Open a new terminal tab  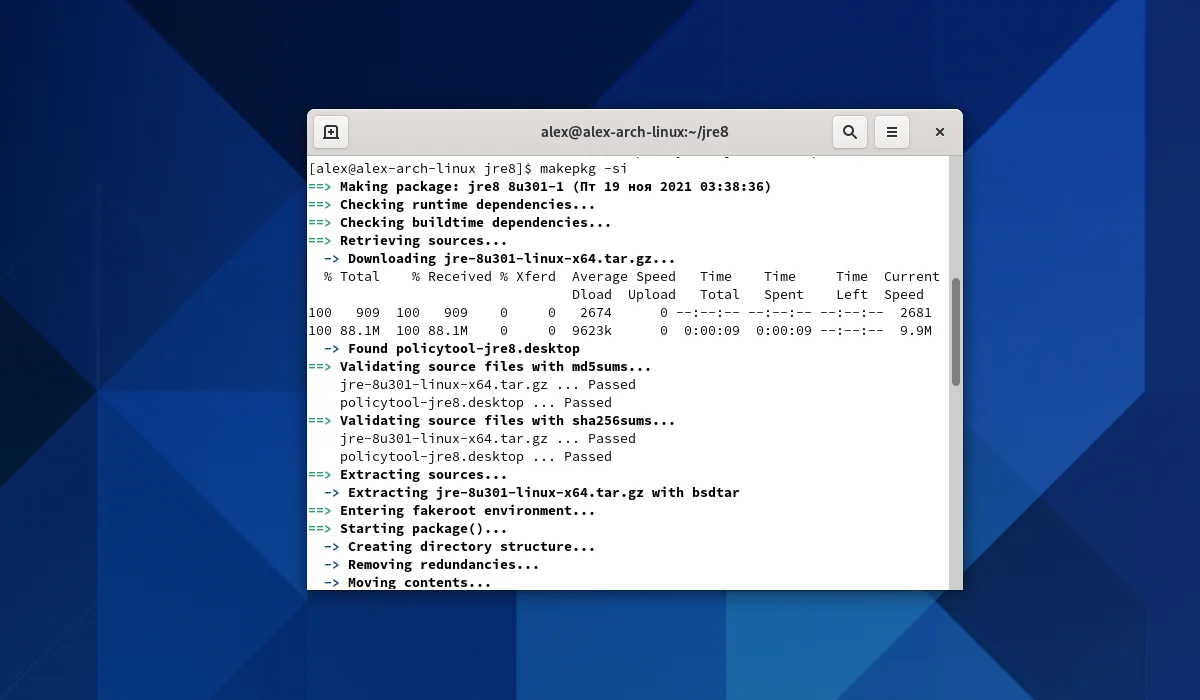[x=331, y=132]
